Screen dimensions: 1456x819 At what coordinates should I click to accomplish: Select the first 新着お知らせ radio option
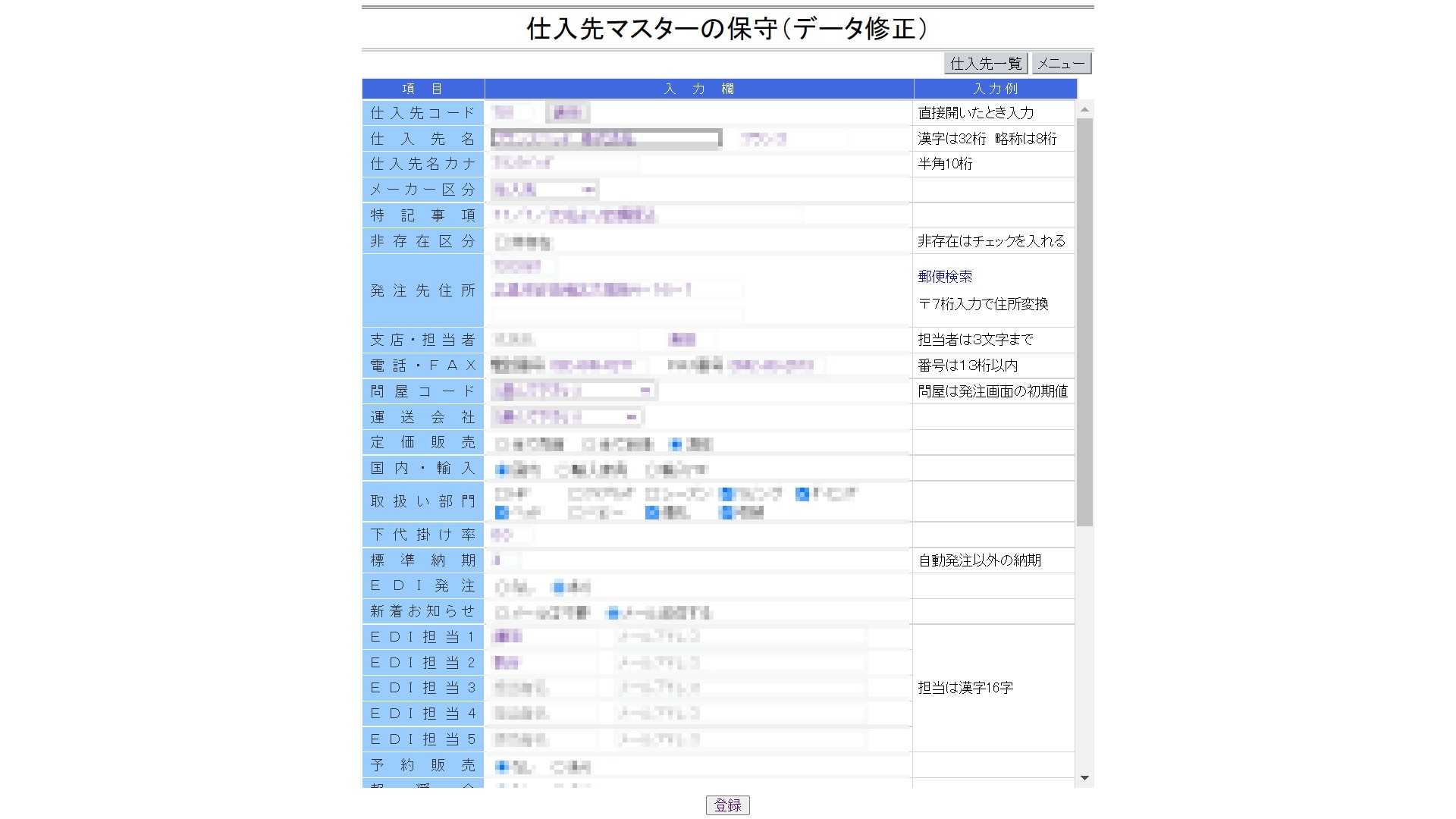[x=501, y=612]
